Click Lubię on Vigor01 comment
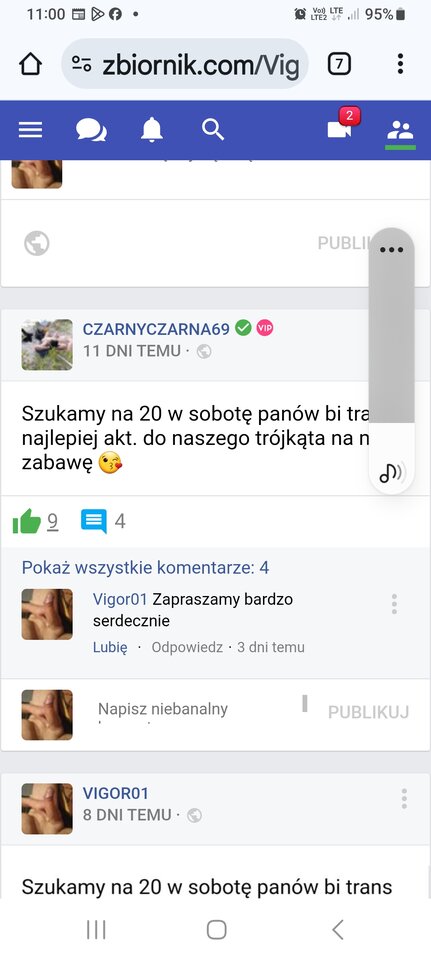 point(110,647)
